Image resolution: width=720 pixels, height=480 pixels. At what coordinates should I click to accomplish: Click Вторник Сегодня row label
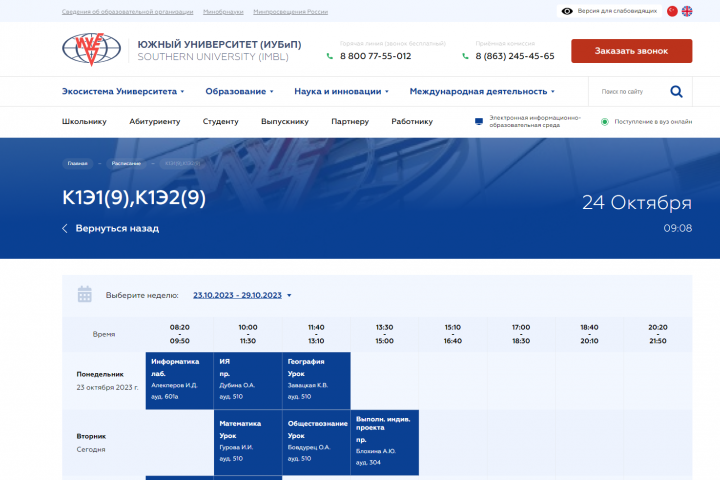(91, 442)
